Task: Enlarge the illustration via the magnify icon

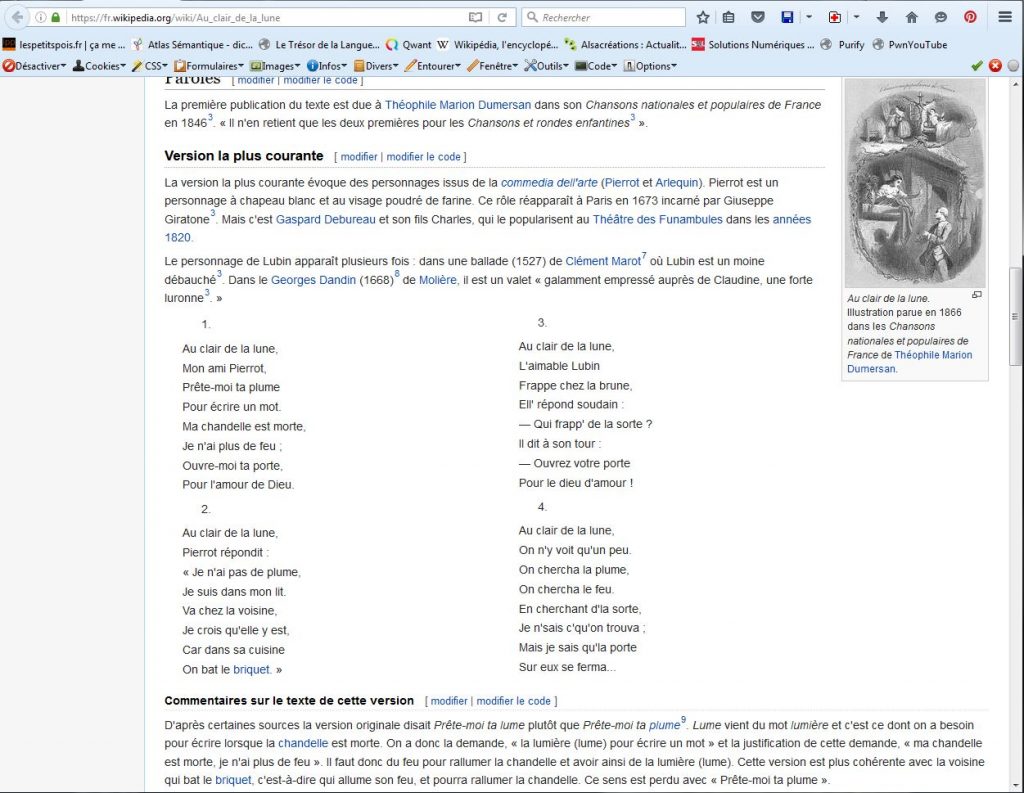Action: (977, 295)
